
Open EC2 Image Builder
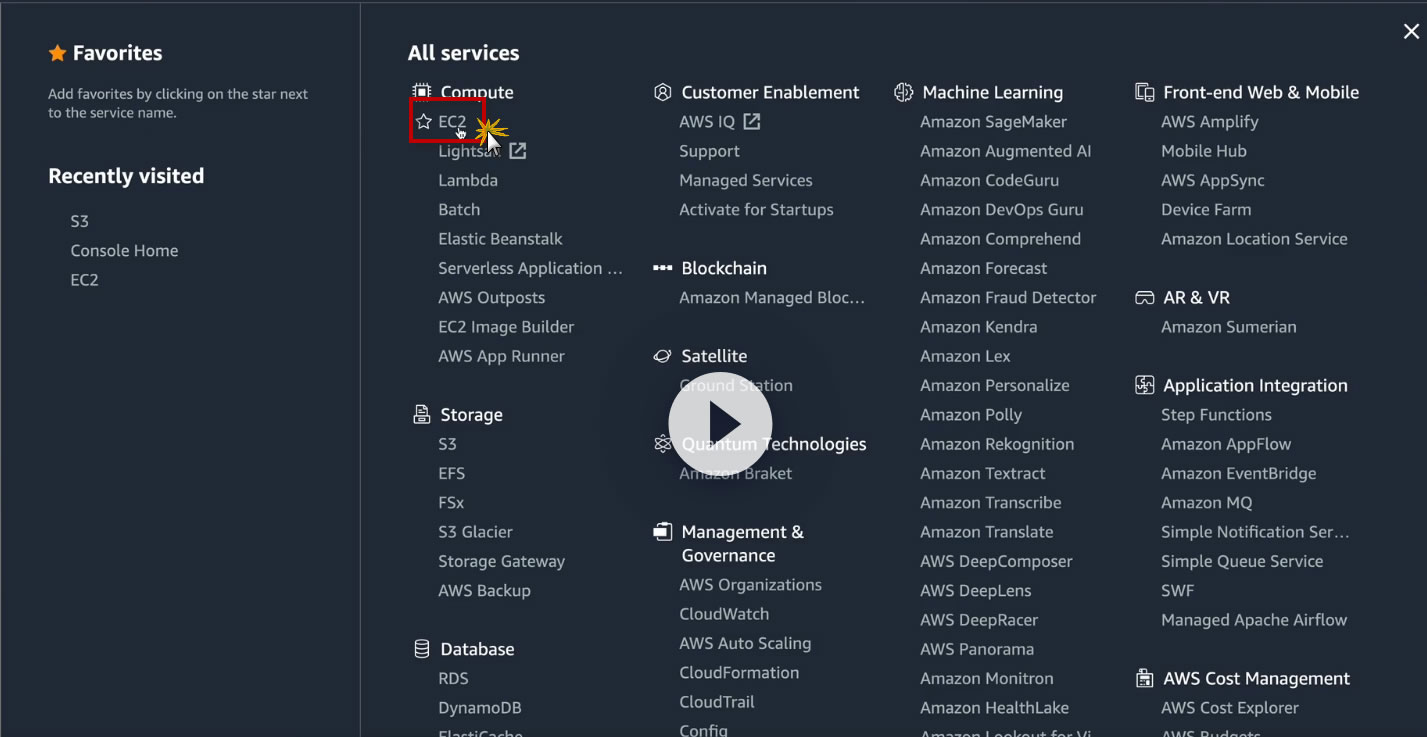click(506, 327)
